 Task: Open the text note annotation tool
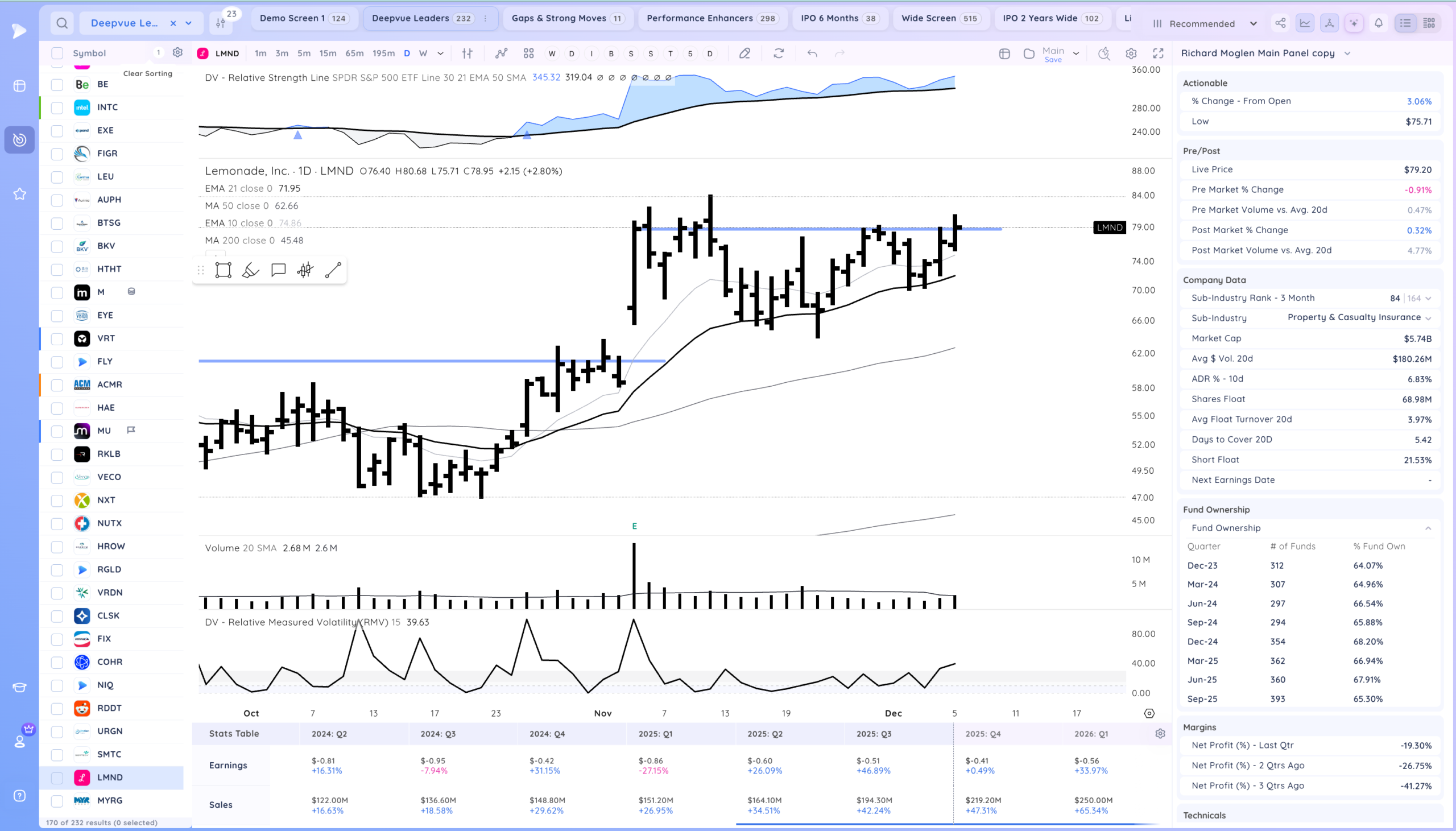coord(279,270)
